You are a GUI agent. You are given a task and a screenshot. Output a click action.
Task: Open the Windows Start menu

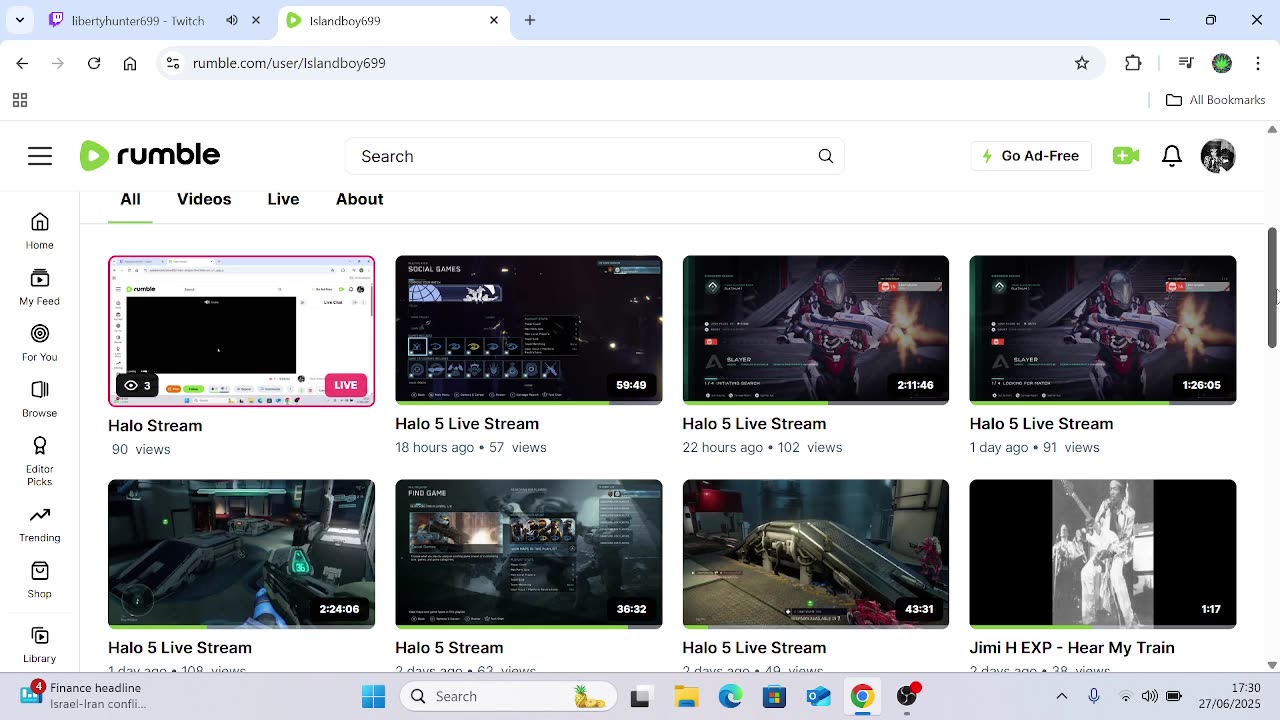(x=374, y=696)
